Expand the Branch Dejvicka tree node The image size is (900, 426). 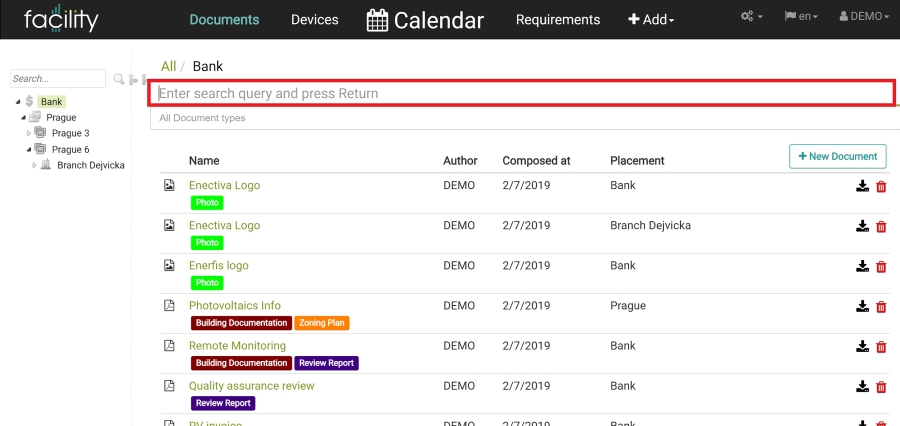(x=34, y=165)
